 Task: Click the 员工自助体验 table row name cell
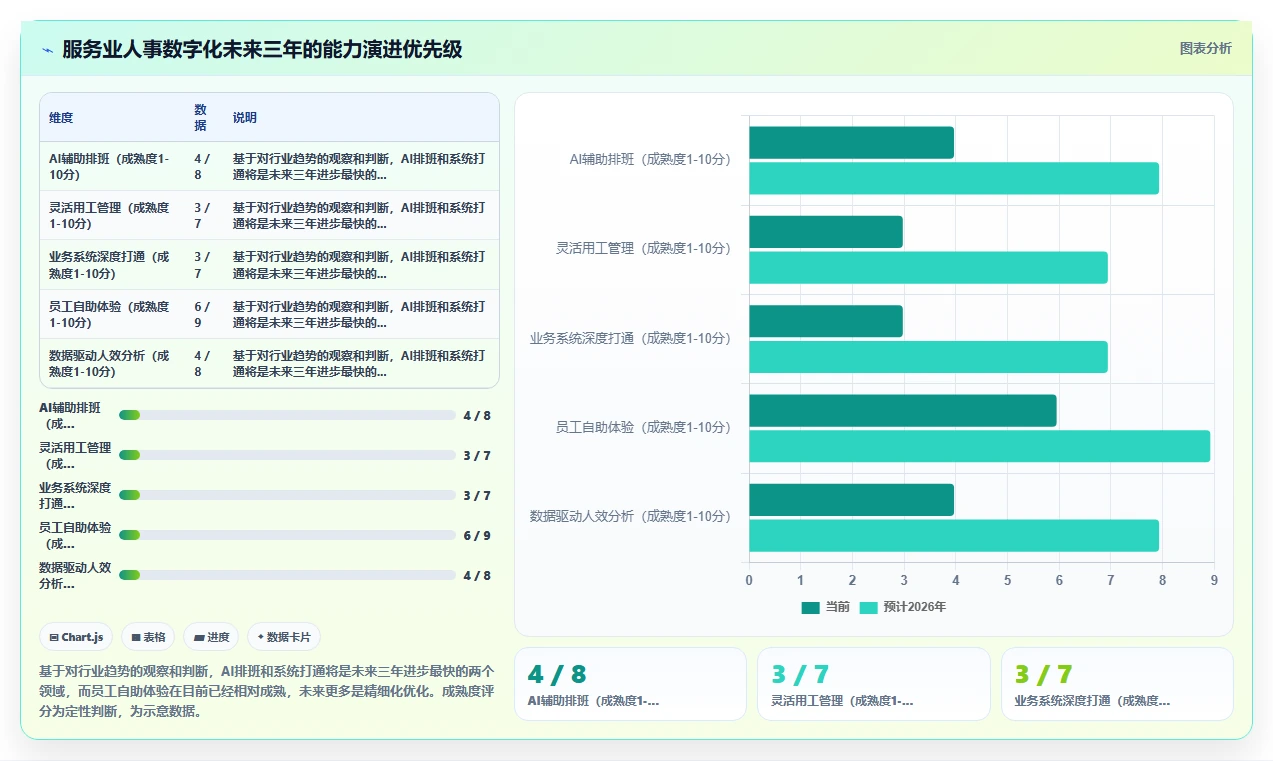112,314
